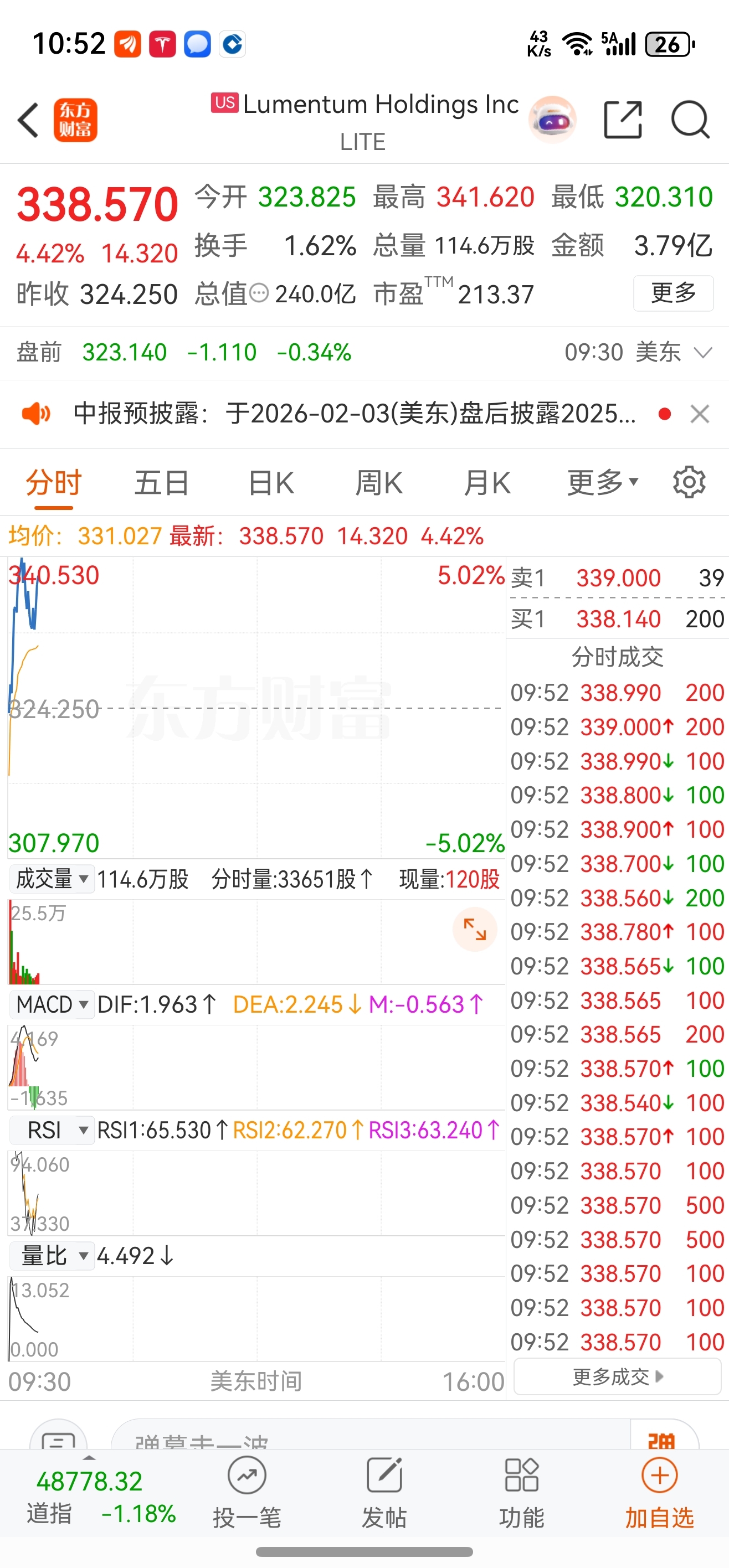Image resolution: width=729 pixels, height=1568 pixels.
Task: Tap the 卖1 339.000 quote row
Action: coord(618,577)
